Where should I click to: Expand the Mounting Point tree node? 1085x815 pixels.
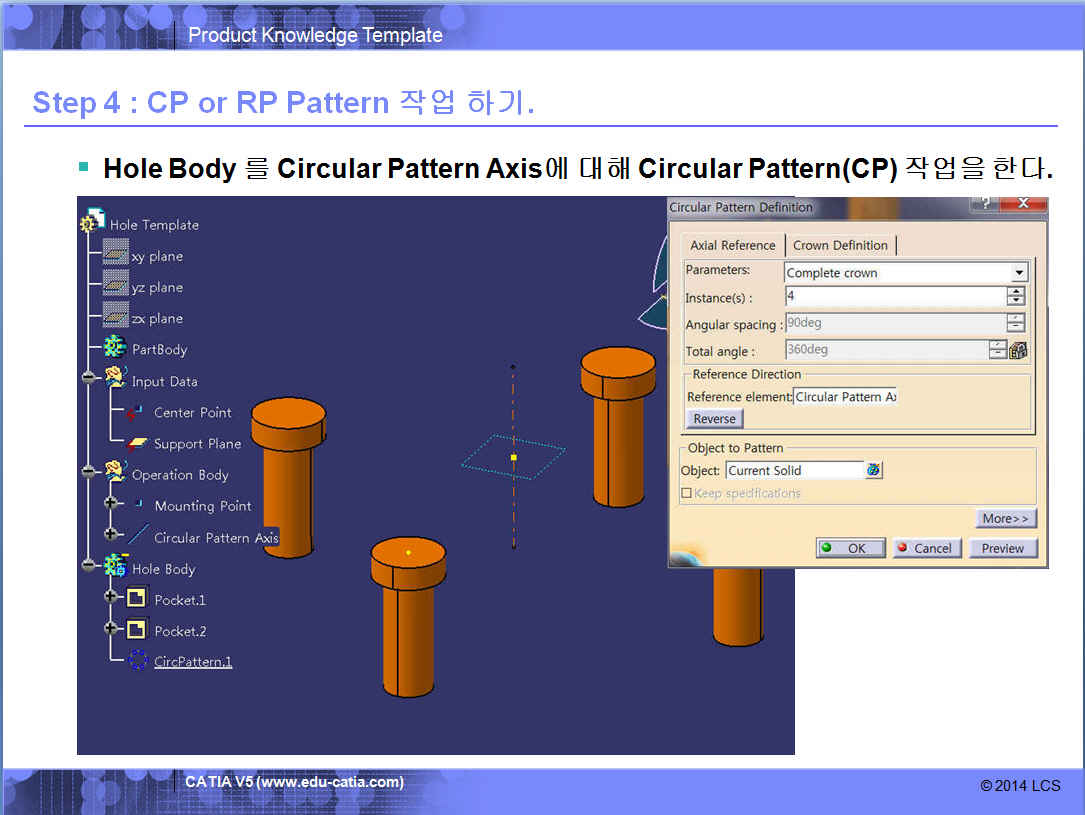(110, 503)
